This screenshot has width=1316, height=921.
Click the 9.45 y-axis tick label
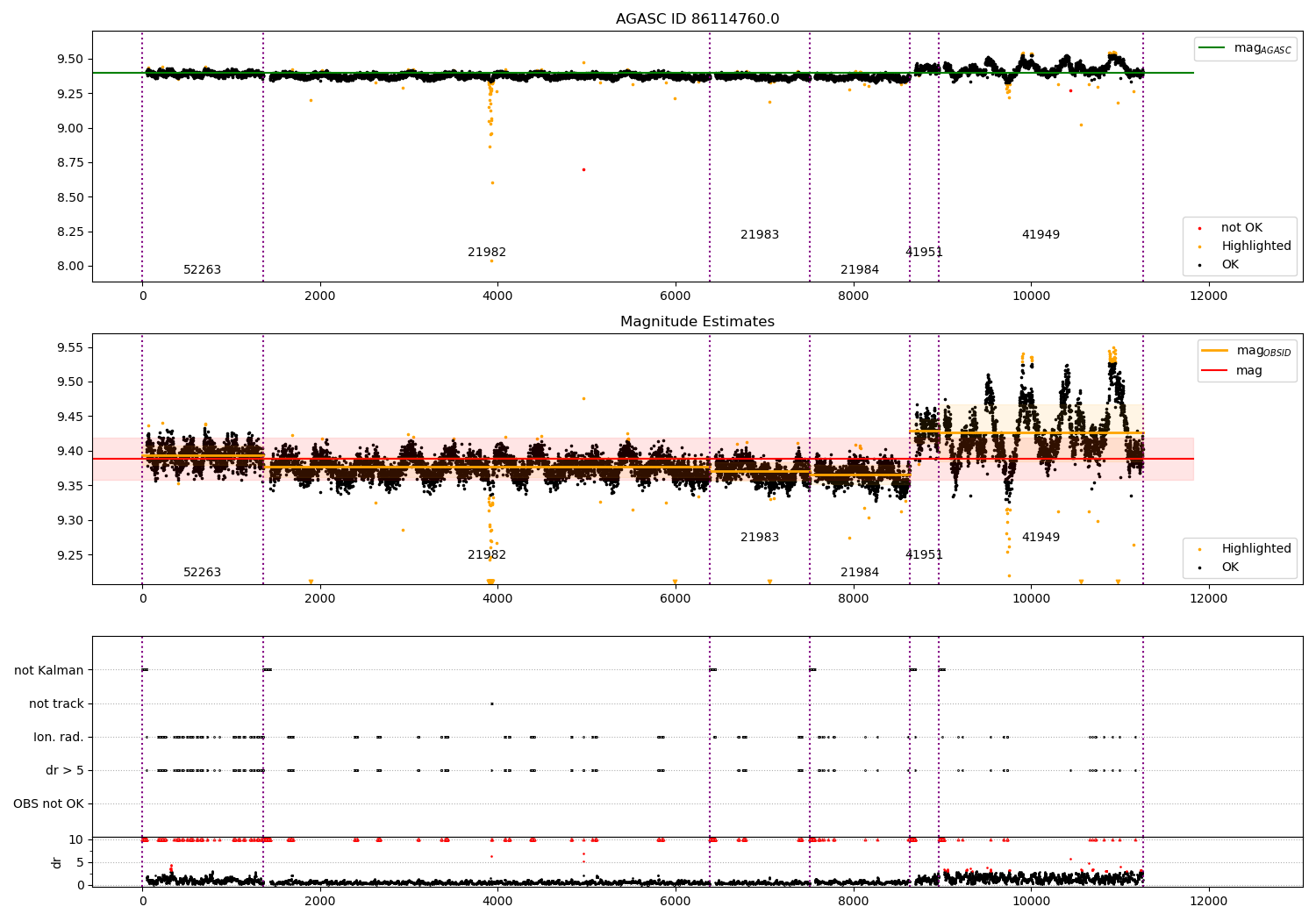point(71,417)
